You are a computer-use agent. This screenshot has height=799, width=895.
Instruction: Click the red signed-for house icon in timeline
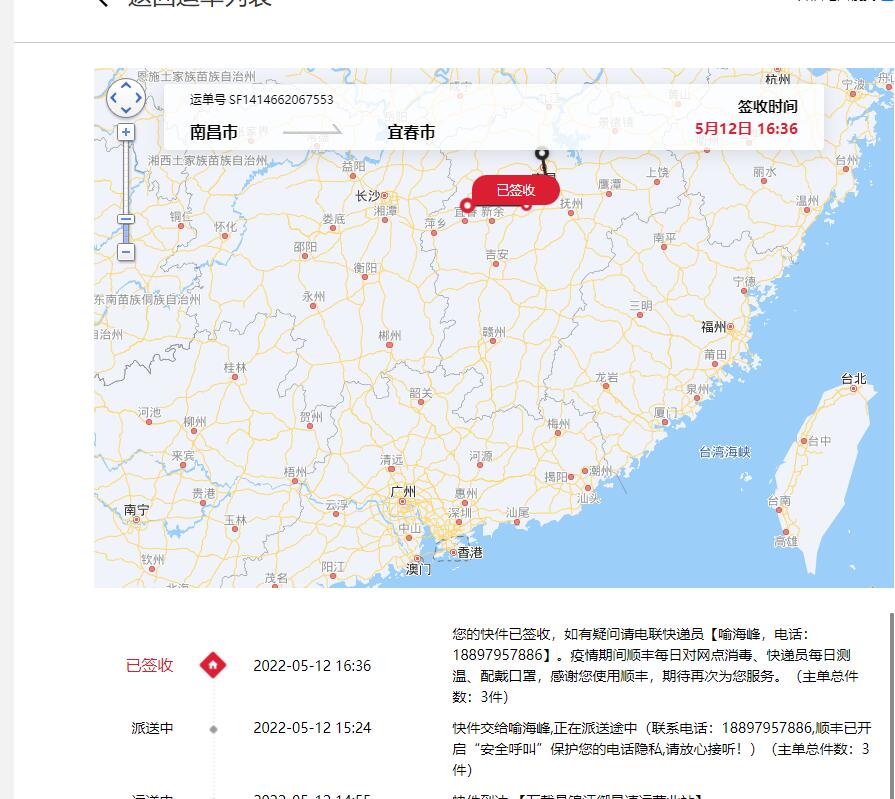coord(213,665)
